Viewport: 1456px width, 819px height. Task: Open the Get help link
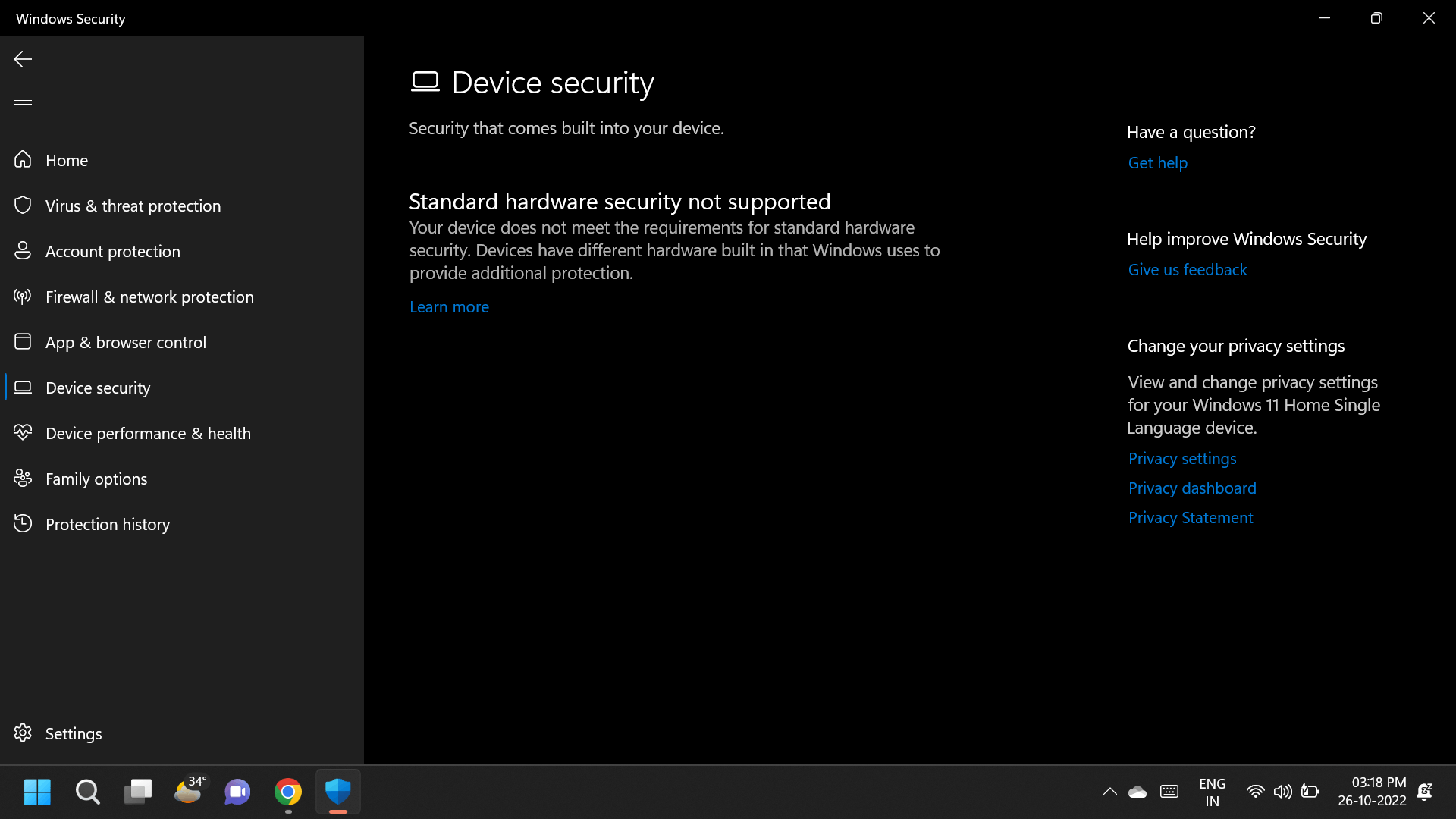click(1158, 163)
